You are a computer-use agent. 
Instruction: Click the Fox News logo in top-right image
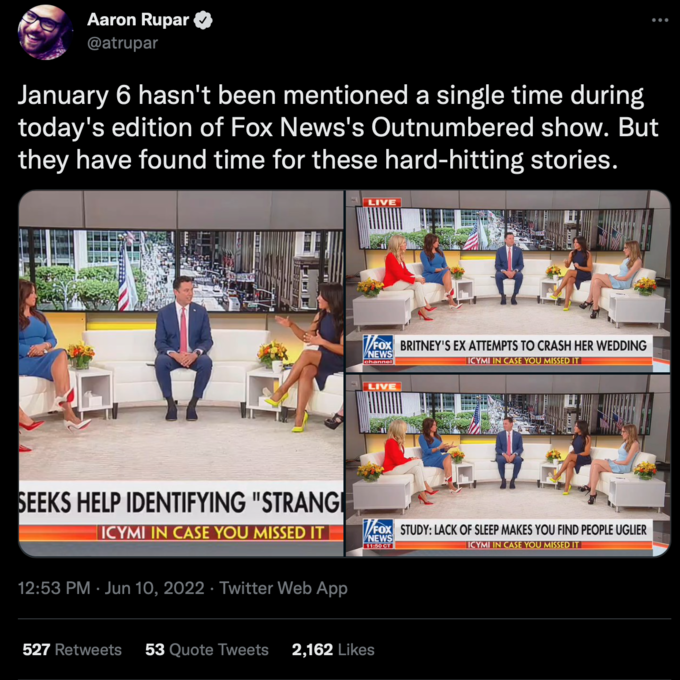coord(378,350)
